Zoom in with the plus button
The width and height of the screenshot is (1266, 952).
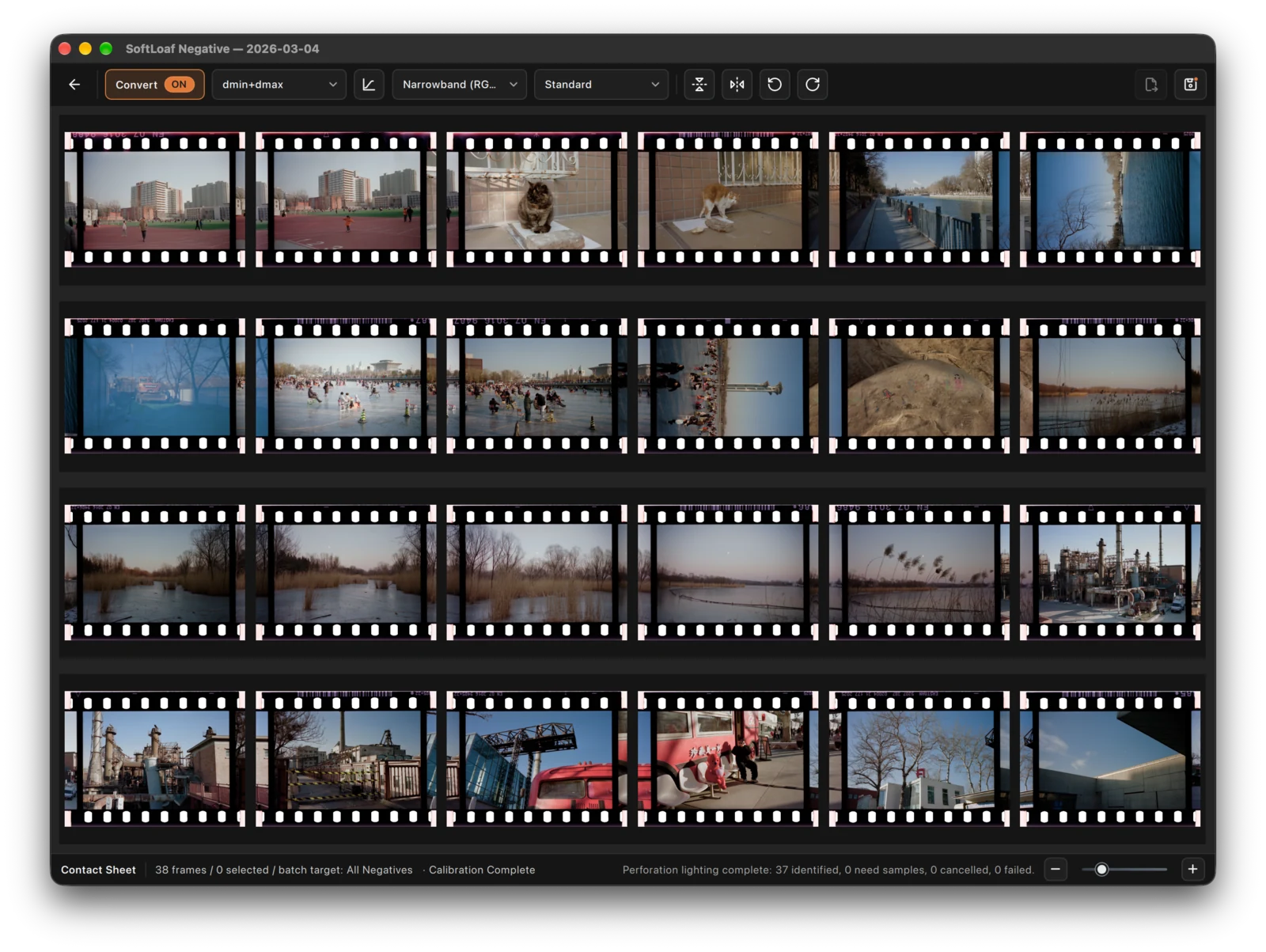tap(1192, 869)
